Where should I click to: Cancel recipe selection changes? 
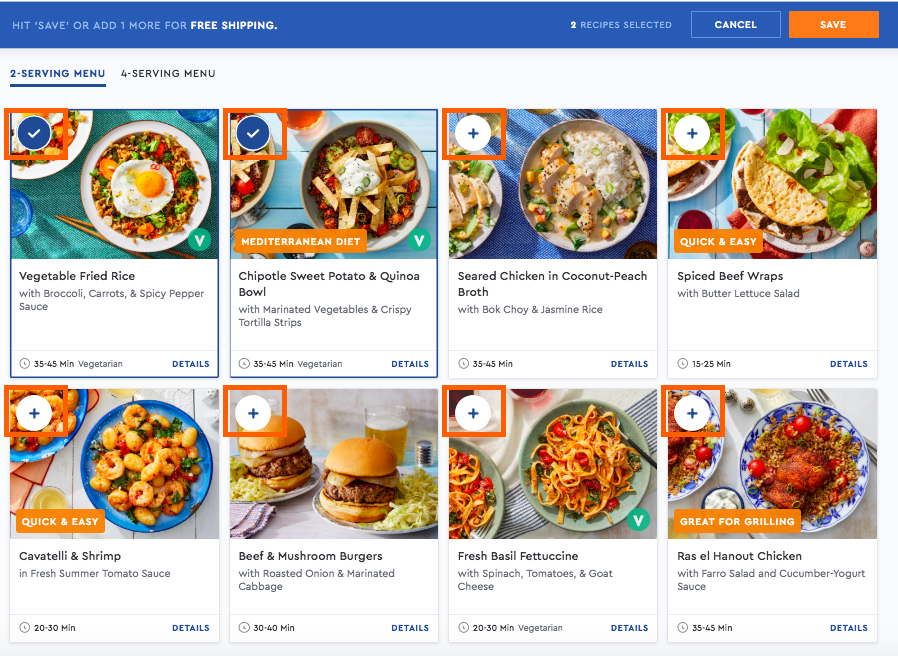click(735, 25)
